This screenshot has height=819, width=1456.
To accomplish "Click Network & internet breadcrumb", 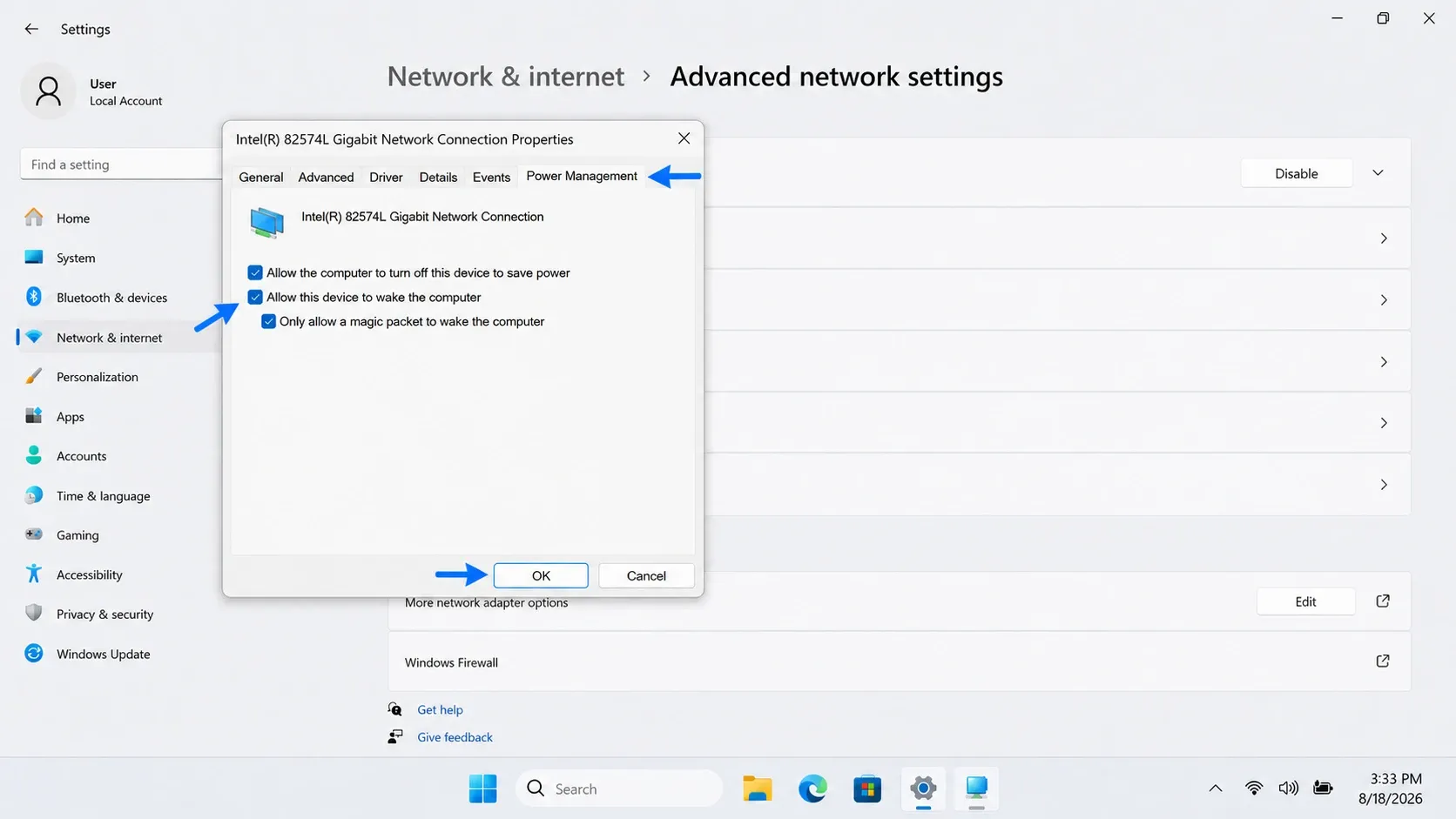I will [506, 77].
